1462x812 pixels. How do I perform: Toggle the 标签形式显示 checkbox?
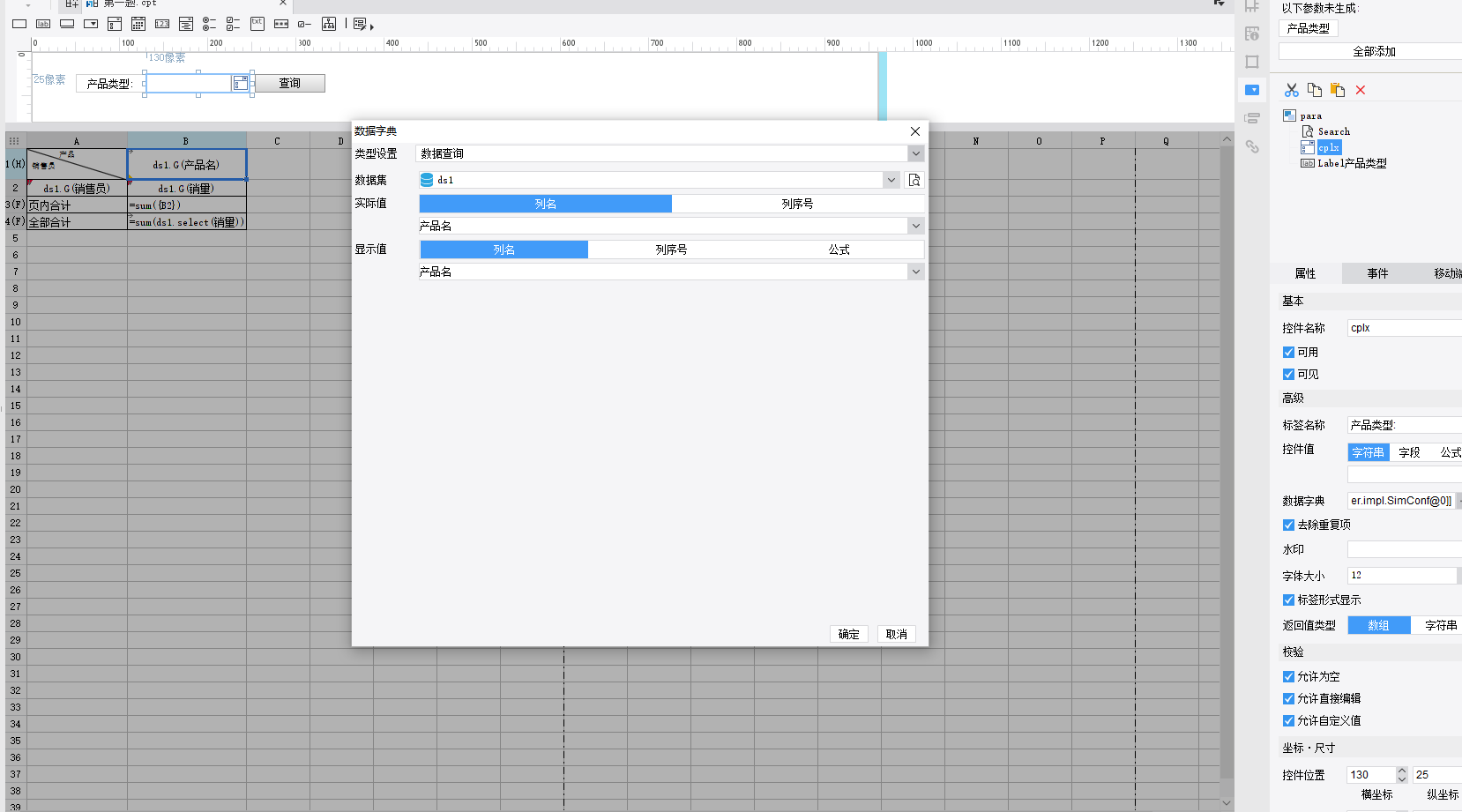pyautogui.click(x=1288, y=600)
